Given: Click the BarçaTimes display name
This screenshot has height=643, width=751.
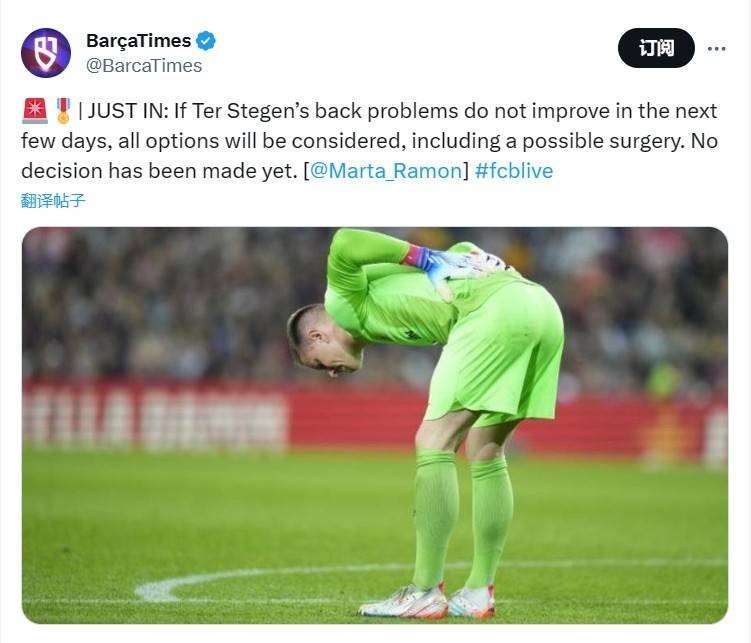Looking at the screenshot, I should [x=138, y=41].
